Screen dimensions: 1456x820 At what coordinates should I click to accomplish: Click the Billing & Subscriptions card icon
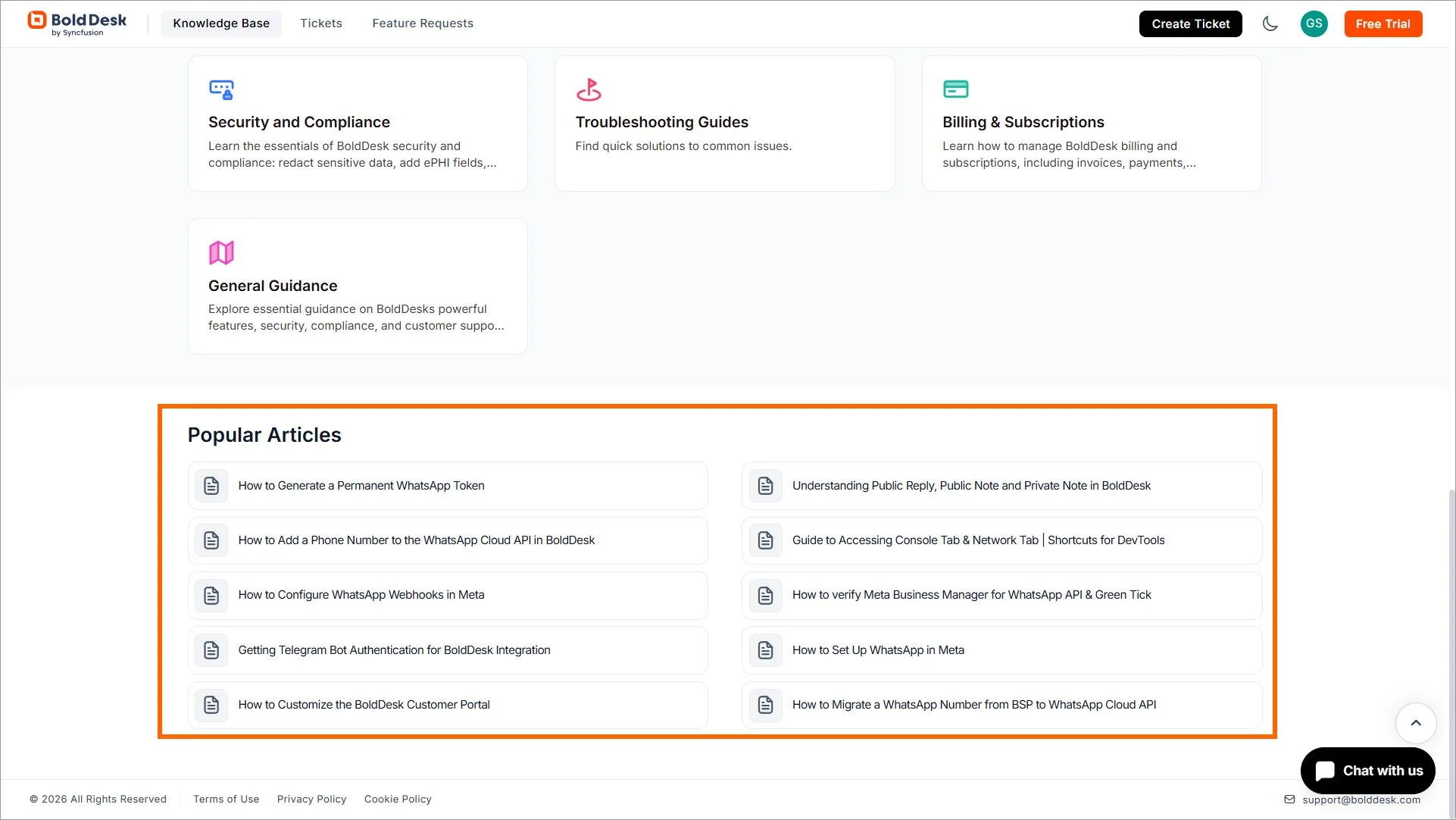point(955,89)
